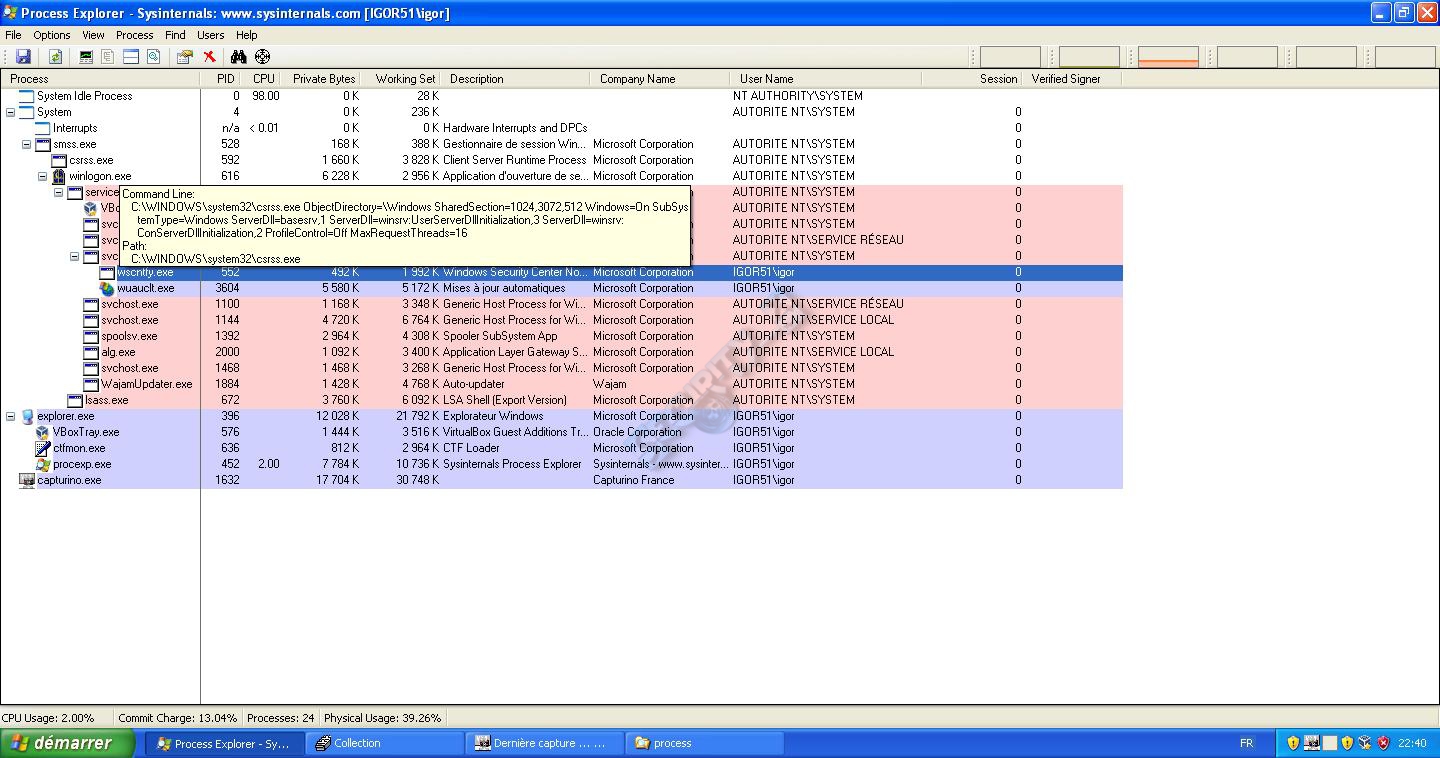Open the Process menu
1440x758 pixels.
tap(135, 35)
